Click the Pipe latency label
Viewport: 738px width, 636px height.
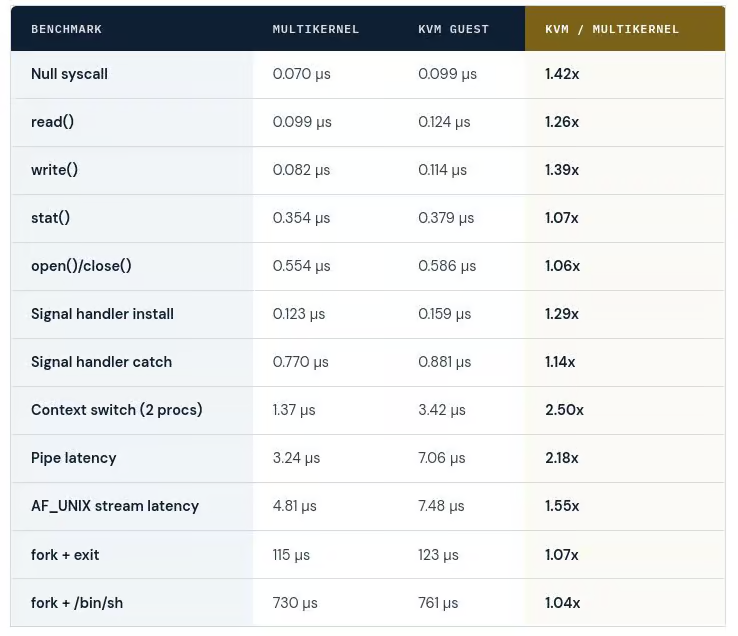pyautogui.click(x=73, y=458)
